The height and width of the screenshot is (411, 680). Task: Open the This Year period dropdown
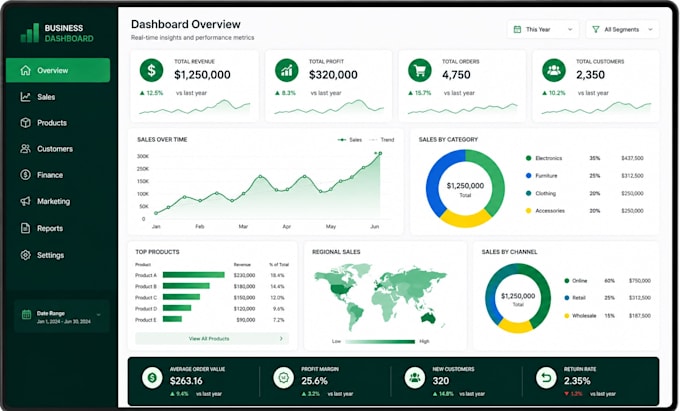[x=543, y=29]
